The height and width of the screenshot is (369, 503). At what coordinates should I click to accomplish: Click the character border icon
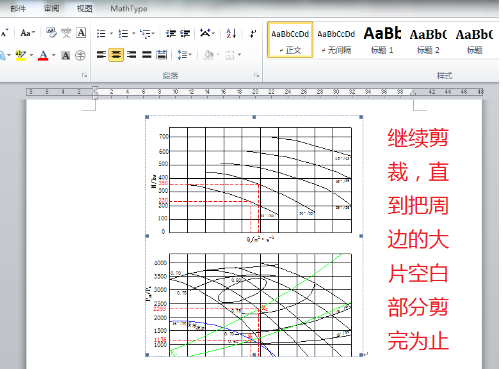[81, 33]
